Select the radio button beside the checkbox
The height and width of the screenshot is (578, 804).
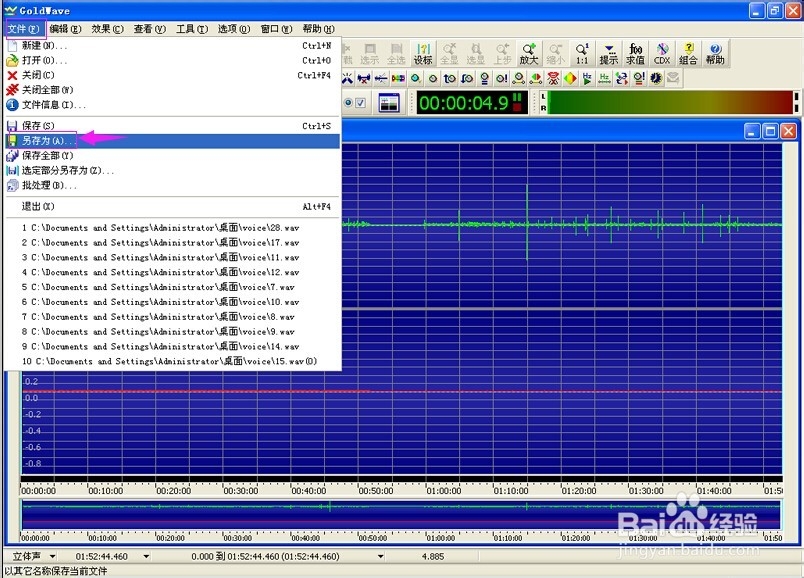[348, 103]
